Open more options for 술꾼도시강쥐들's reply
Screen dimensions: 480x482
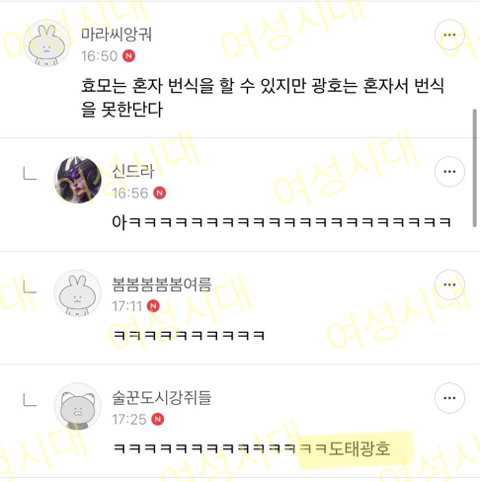pos(449,398)
